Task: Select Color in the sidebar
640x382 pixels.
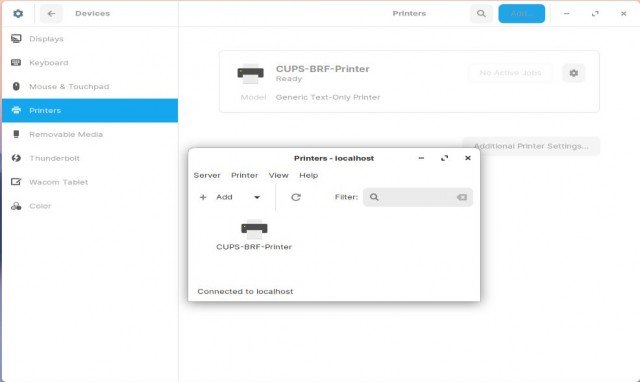Action: pyautogui.click(x=90, y=206)
